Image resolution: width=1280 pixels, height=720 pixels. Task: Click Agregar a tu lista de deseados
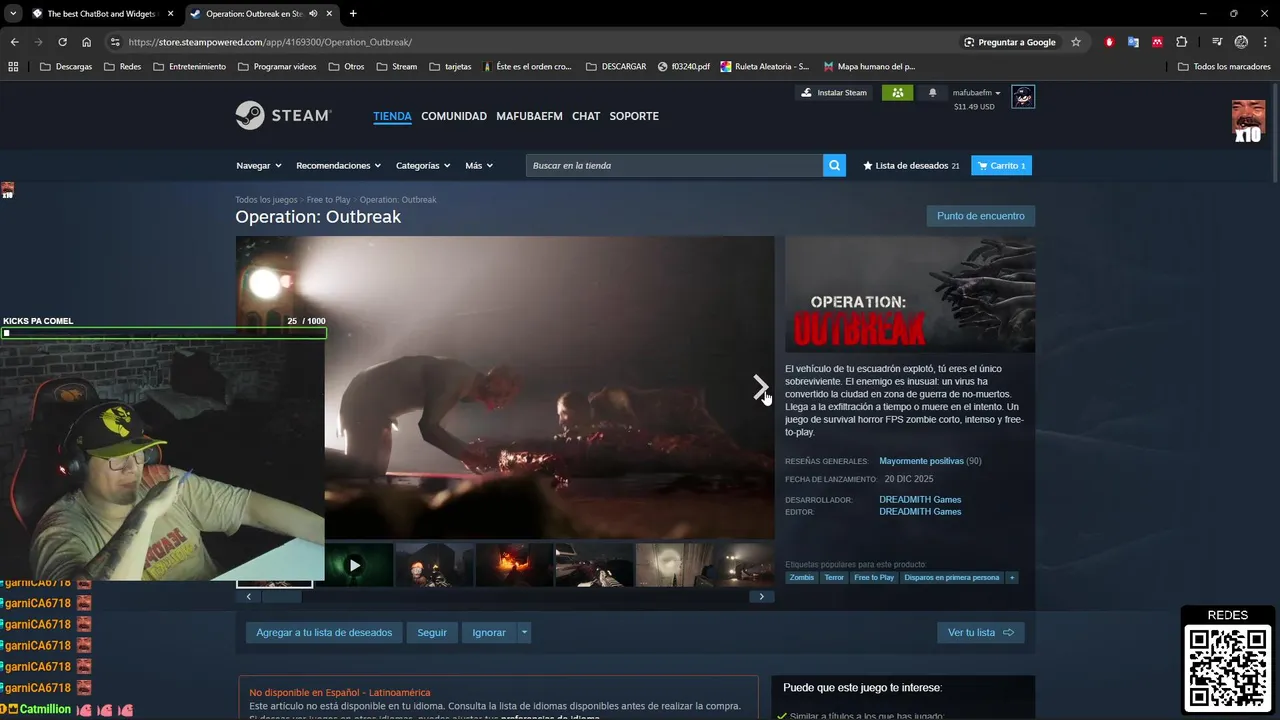click(x=324, y=632)
